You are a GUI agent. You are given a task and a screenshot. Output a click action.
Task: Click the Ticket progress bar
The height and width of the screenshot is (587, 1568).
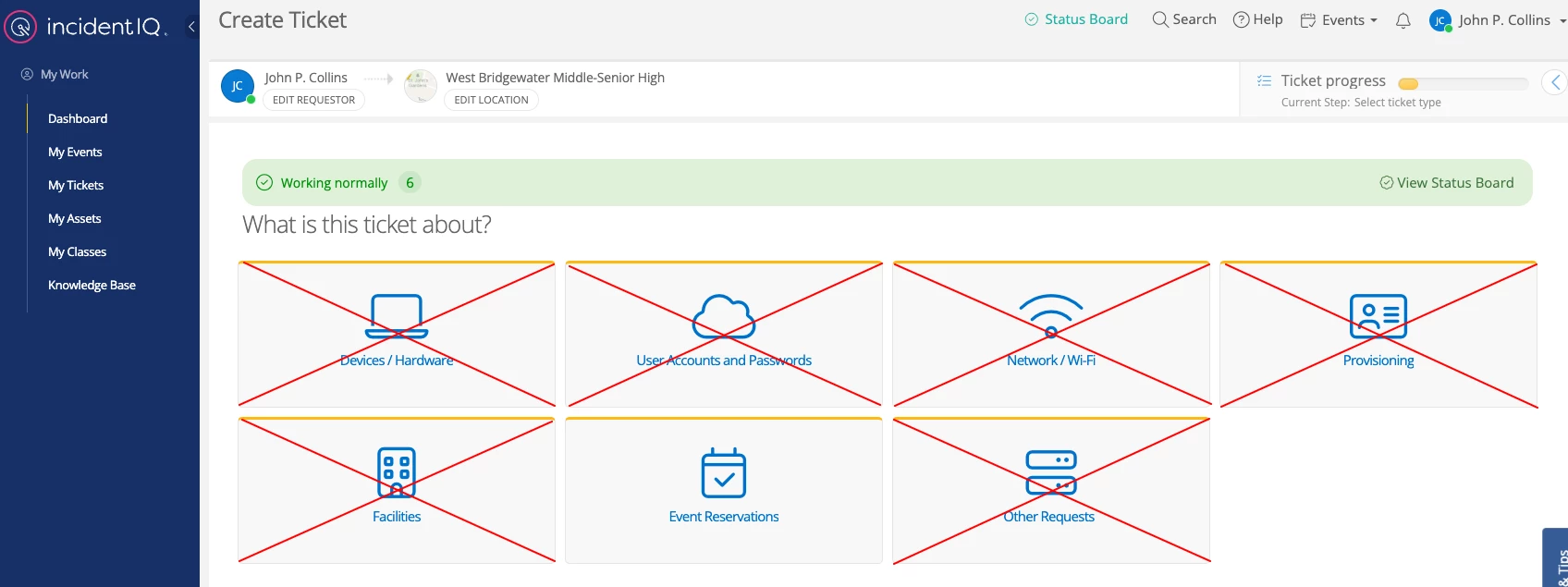pos(1463,83)
